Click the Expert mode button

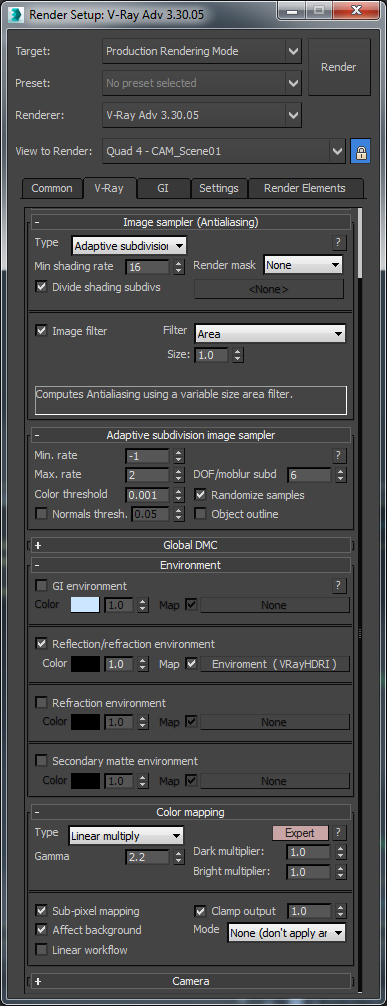tap(300, 833)
